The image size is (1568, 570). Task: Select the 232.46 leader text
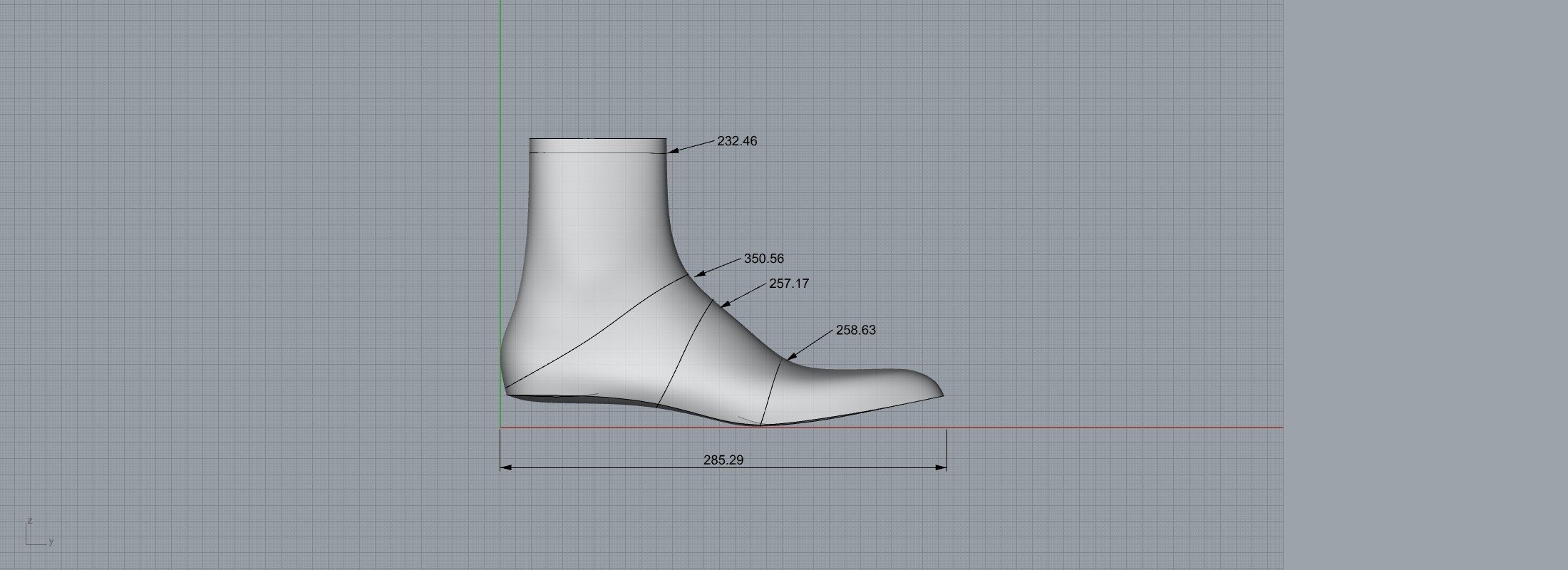(x=737, y=141)
